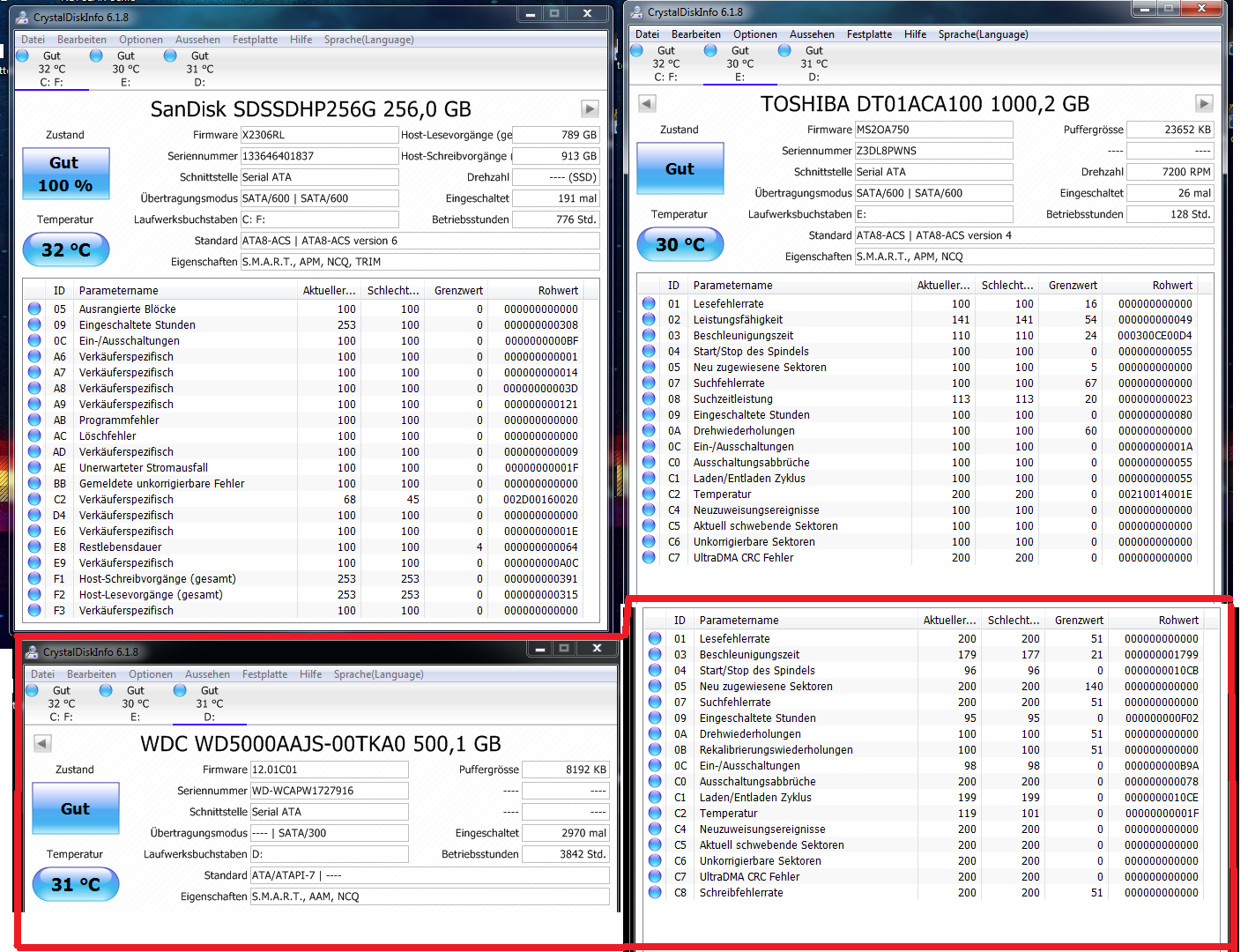
Task: Click ID column header in WDC attribute list
Action: point(680,620)
